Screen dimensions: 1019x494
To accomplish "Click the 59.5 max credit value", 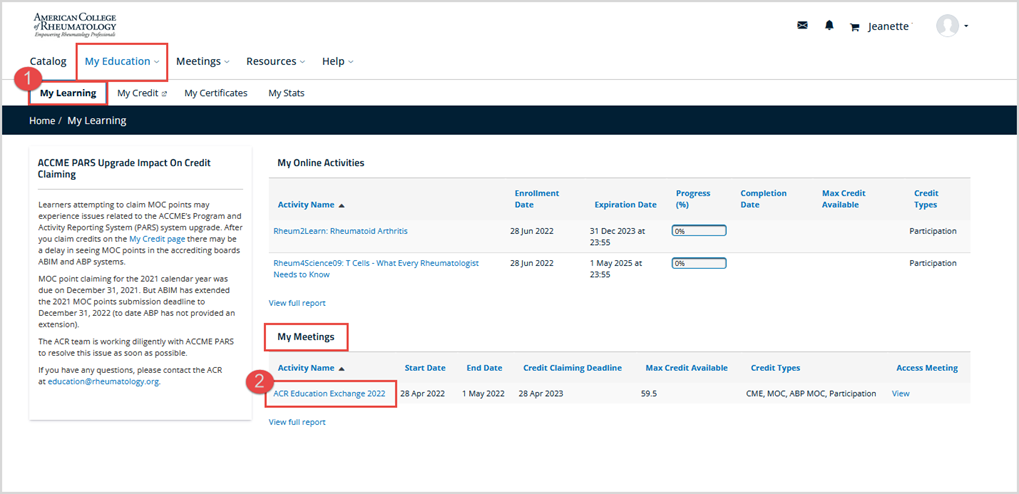I will (649, 393).
